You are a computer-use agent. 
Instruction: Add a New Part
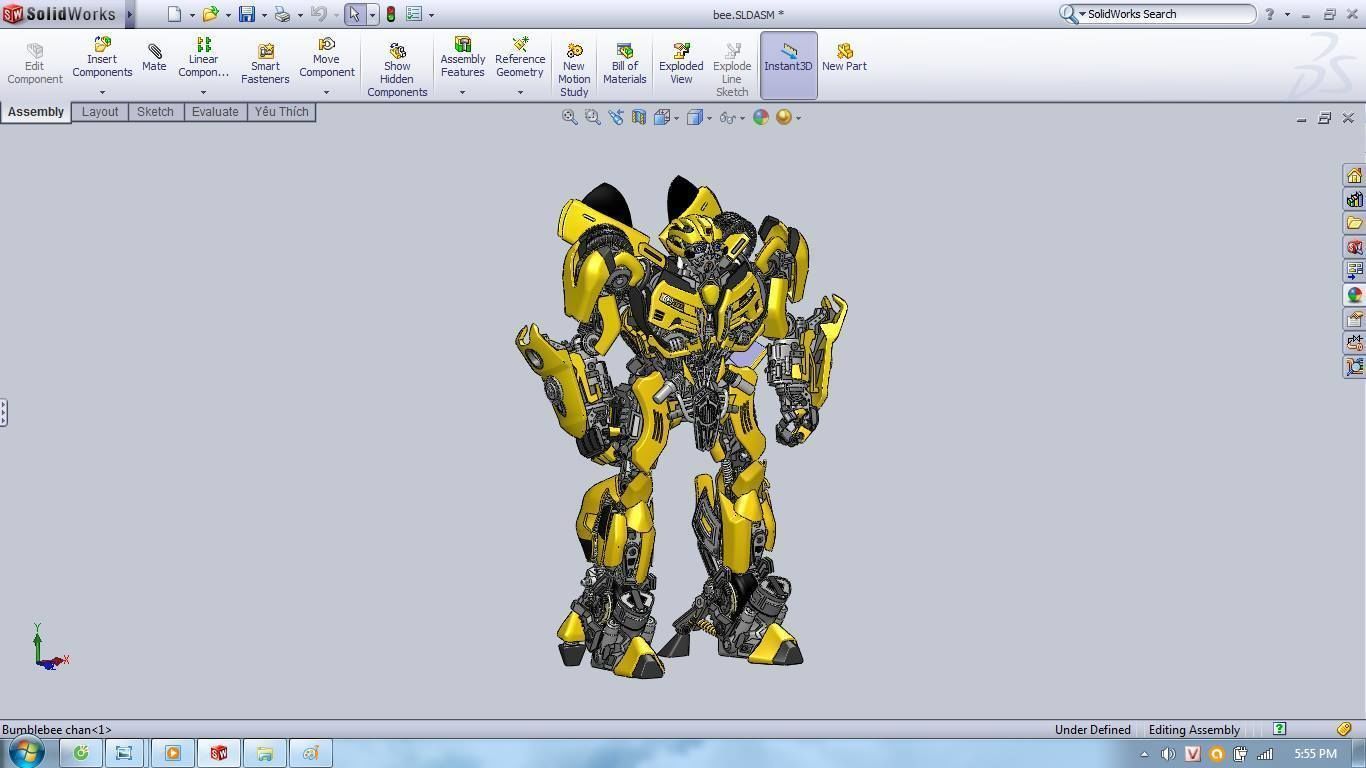[x=844, y=58]
